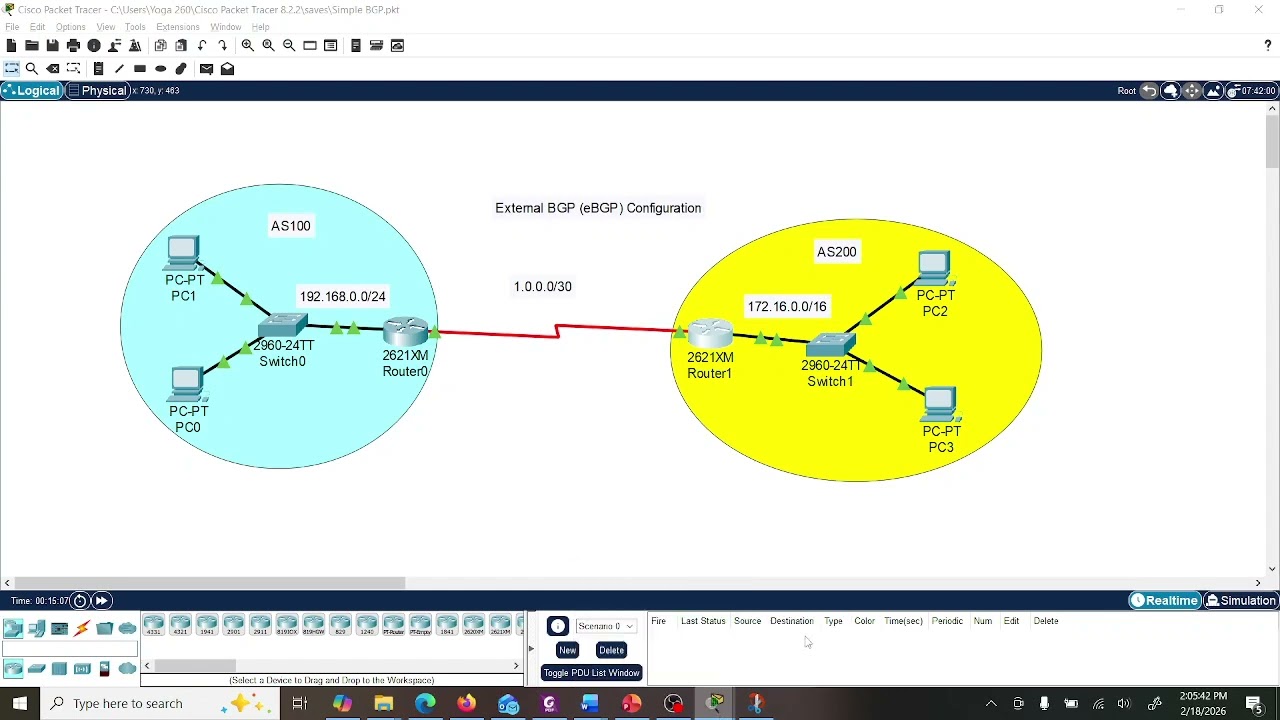Open Firefox from the taskbar
The image size is (1280, 720).
point(466,704)
